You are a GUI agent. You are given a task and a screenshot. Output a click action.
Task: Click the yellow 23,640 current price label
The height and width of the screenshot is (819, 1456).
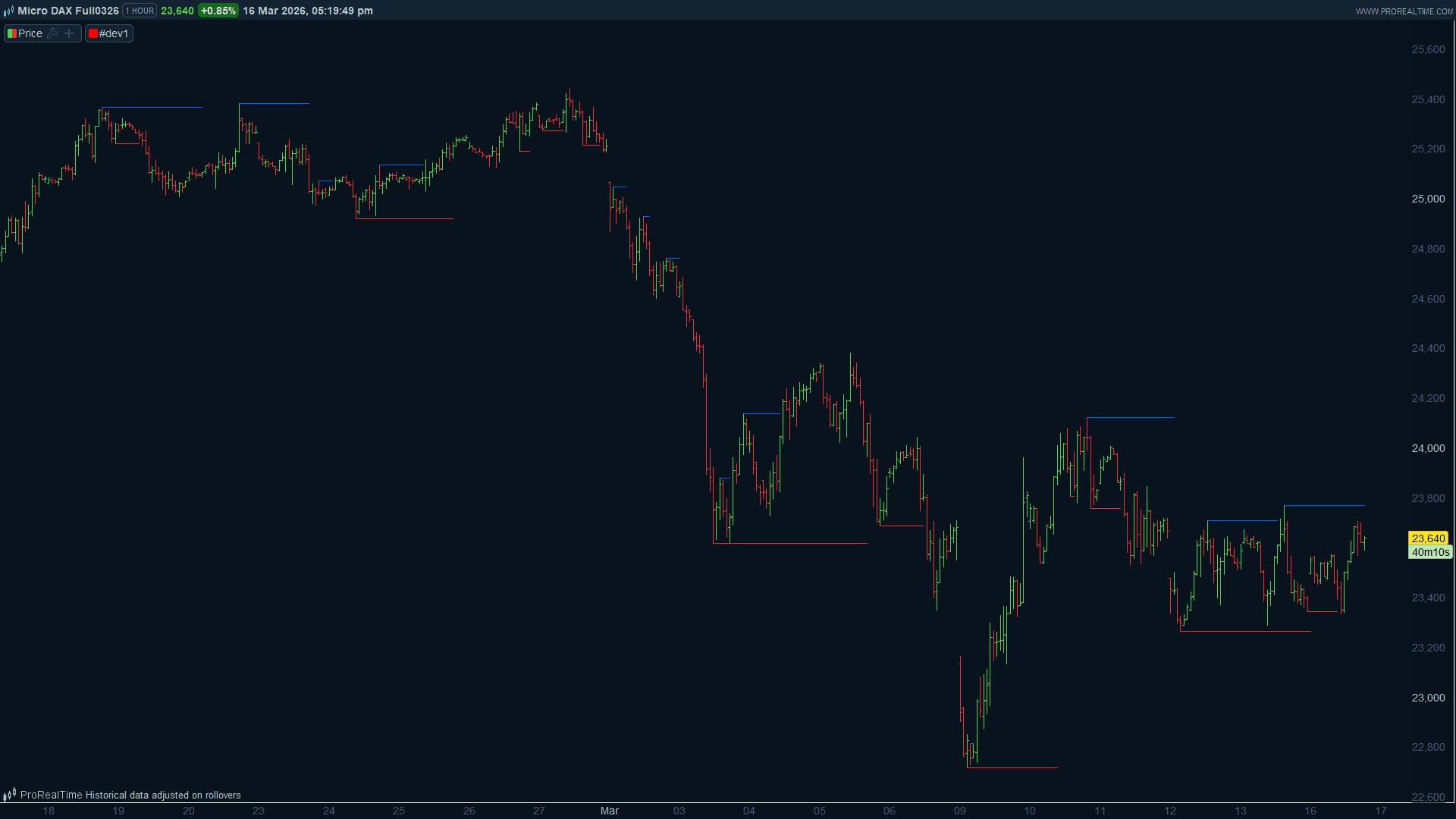1428,538
